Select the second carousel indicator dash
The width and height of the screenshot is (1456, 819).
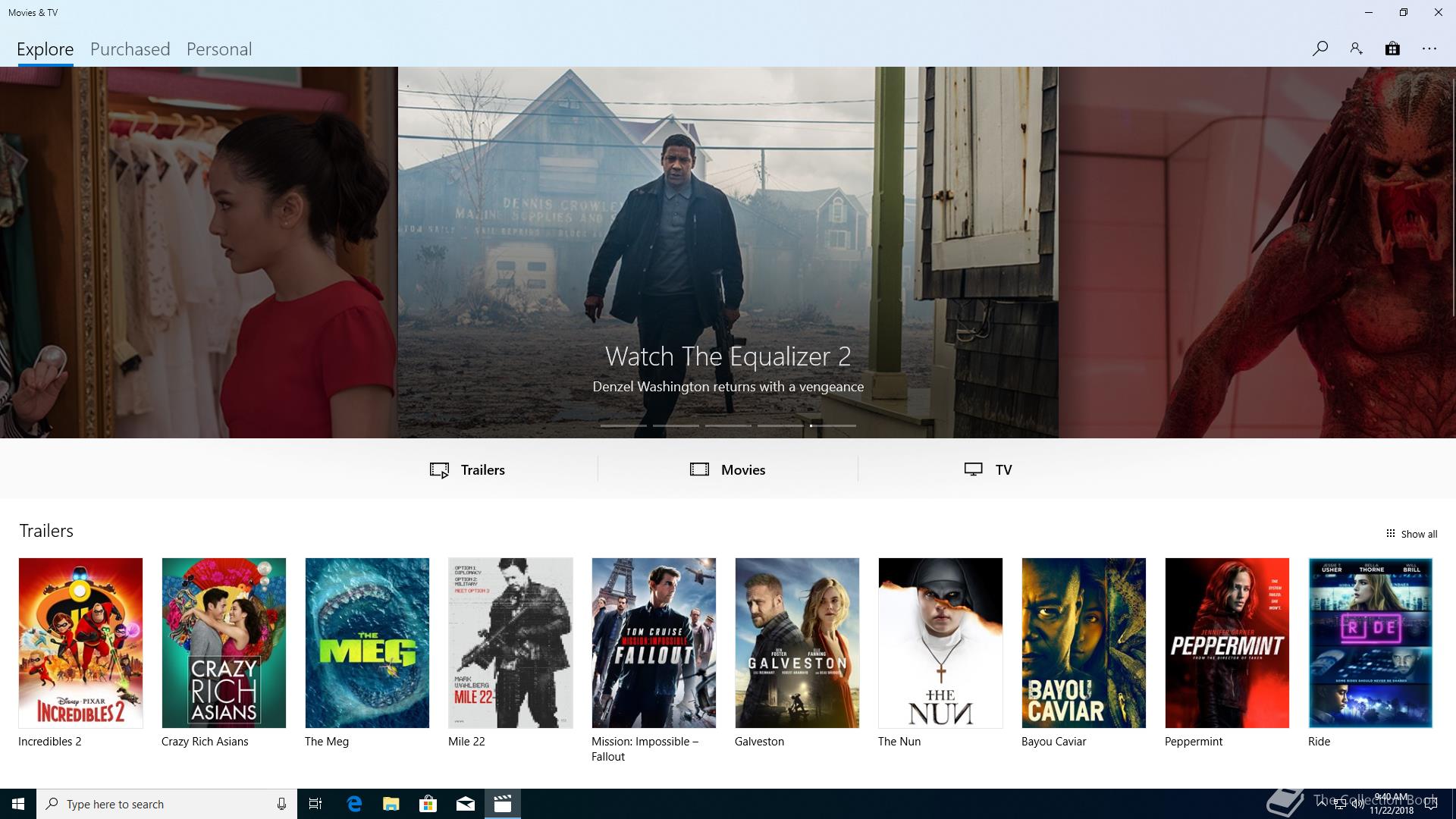pyautogui.click(x=676, y=425)
